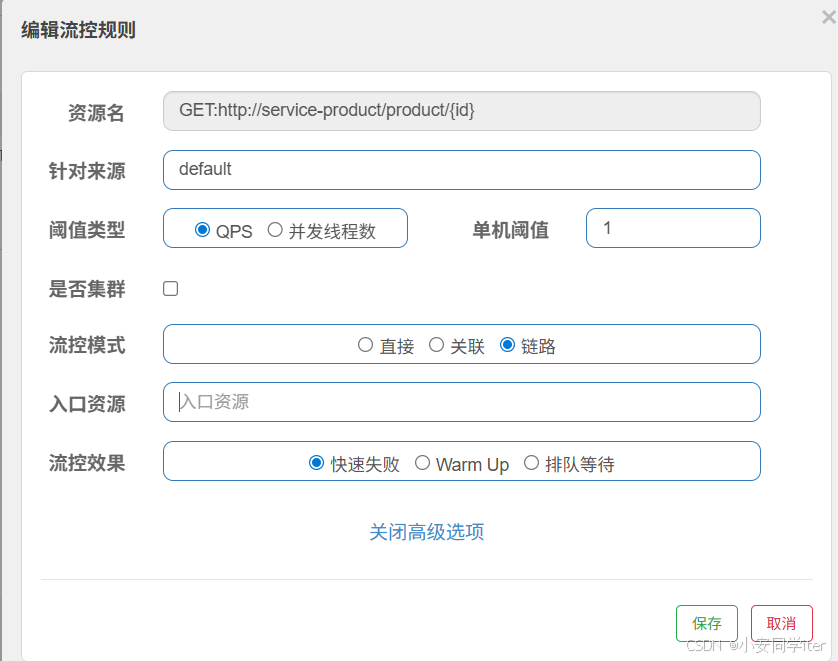Click the 入口资源 label

coord(87,404)
